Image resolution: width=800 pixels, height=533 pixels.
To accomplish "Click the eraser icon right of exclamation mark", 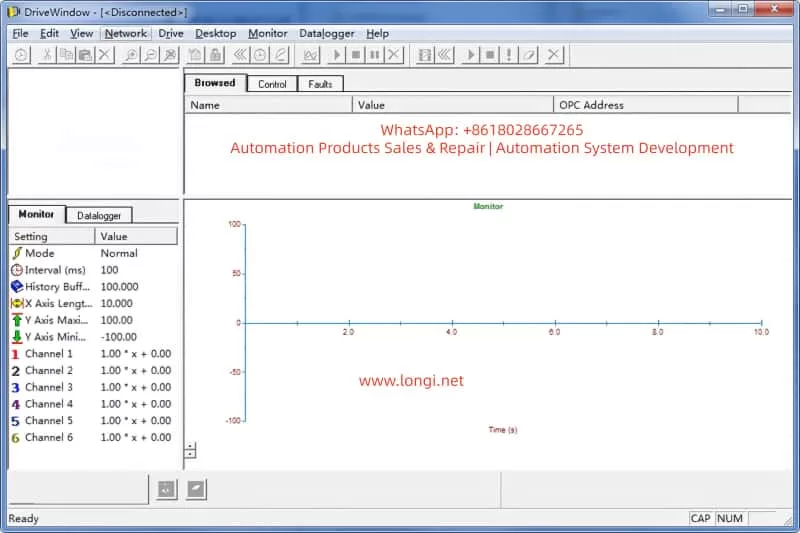I will pyautogui.click(x=529, y=55).
